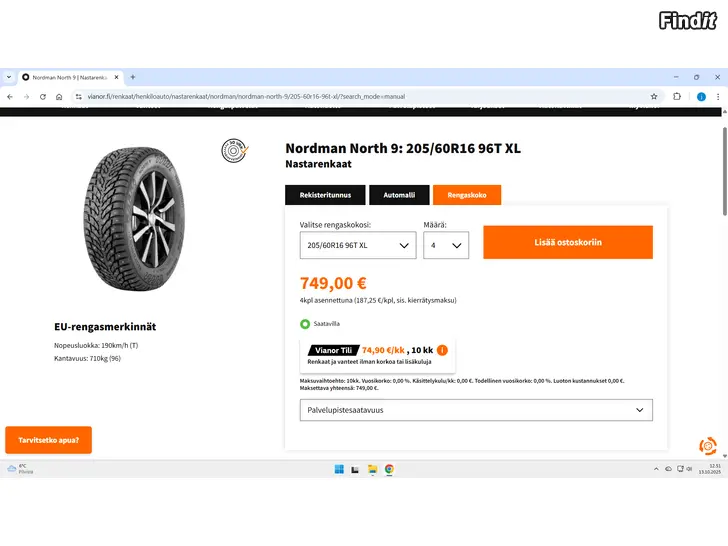
Task: Open File Explorer from the taskbar
Action: 372,469
